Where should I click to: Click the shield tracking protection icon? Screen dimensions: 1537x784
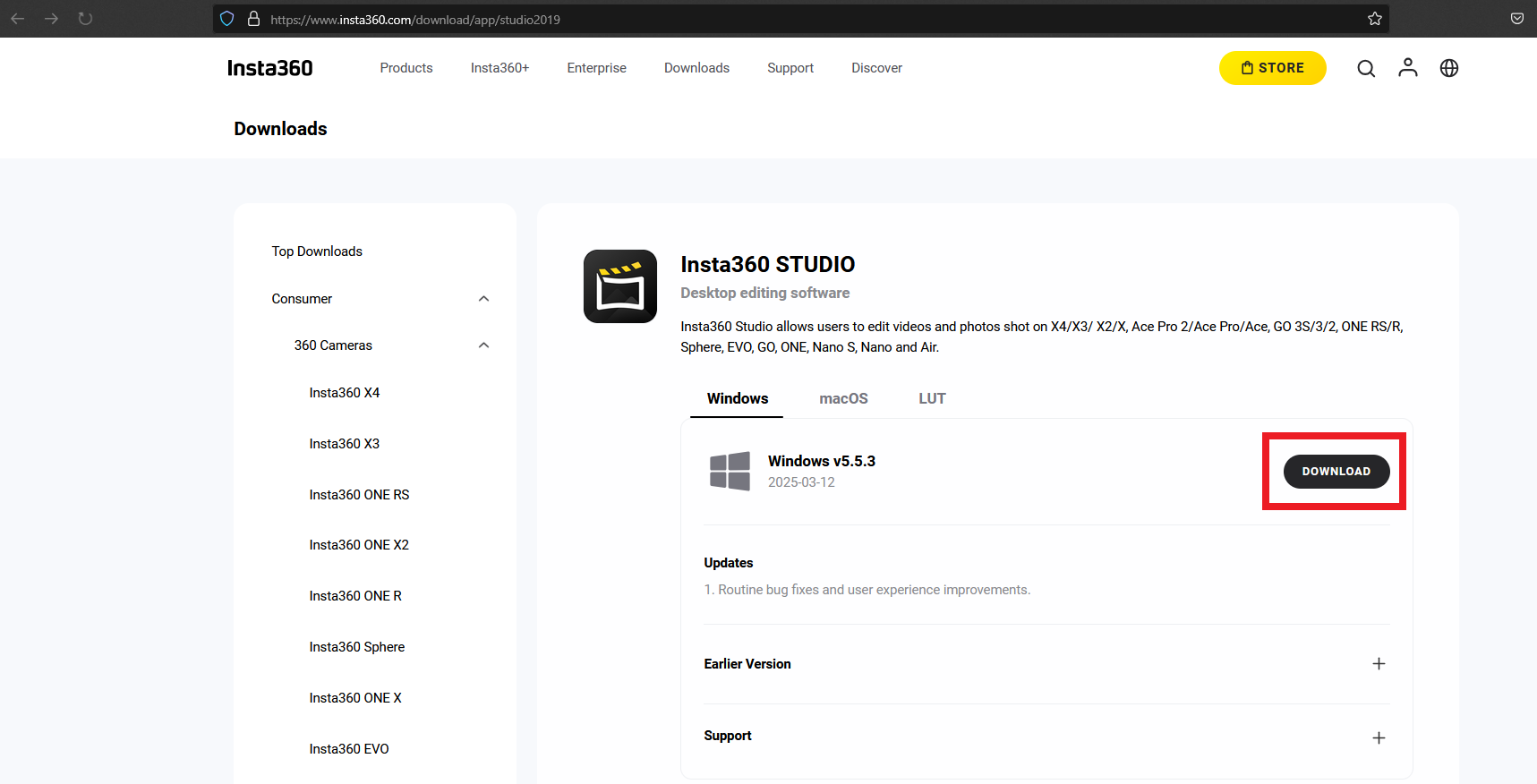pos(227,19)
